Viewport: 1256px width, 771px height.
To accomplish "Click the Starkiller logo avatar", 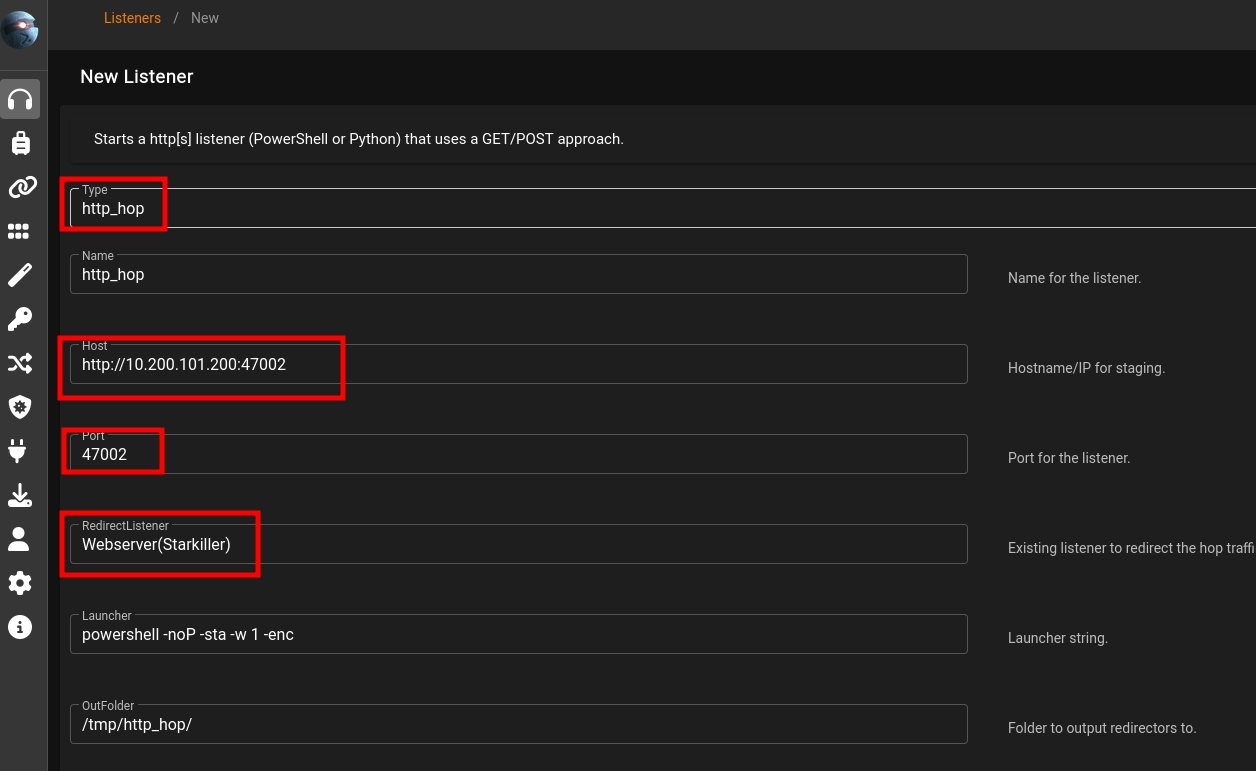I will pos(20,30).
